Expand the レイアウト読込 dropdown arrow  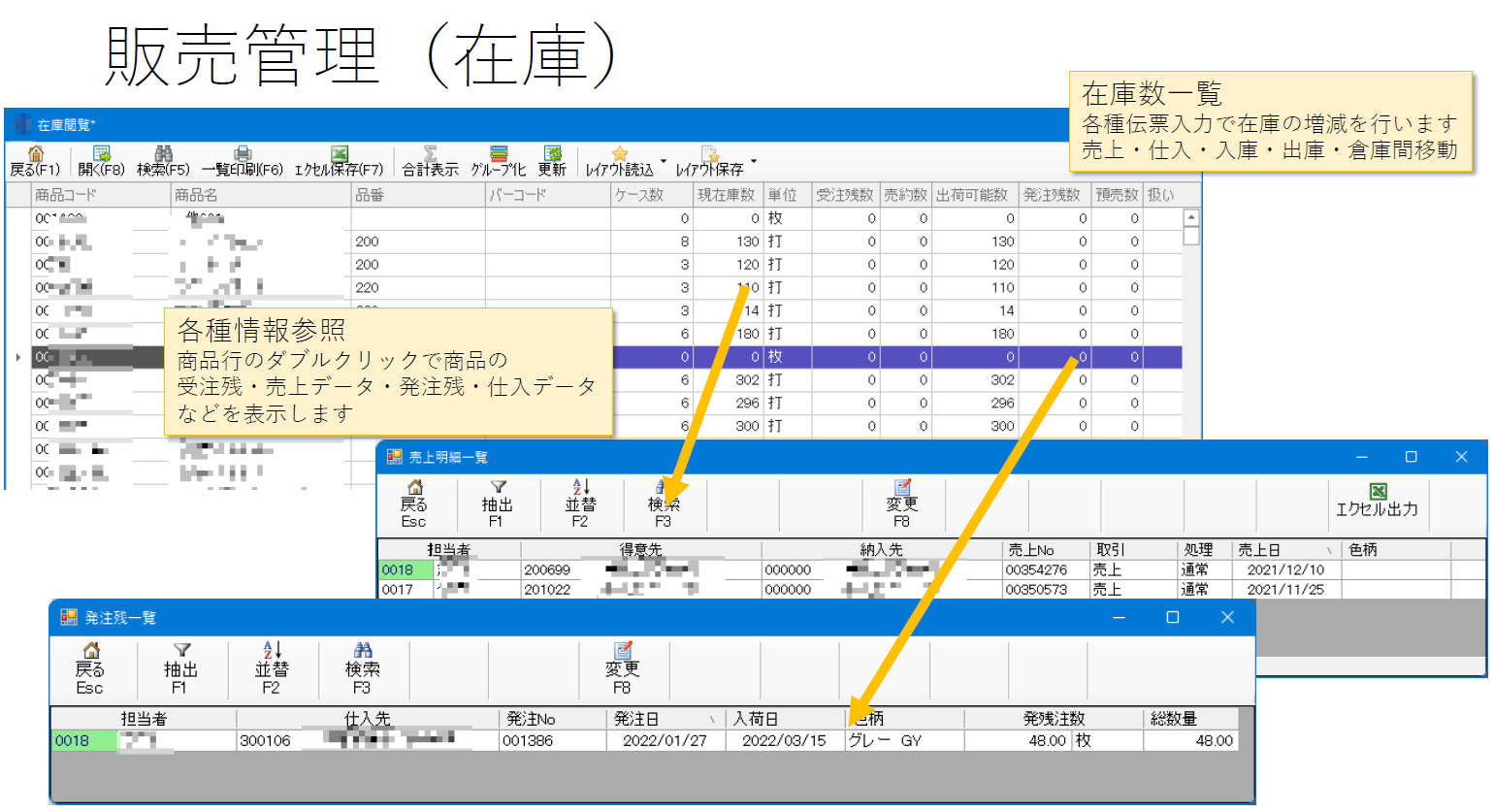(664, 162)
